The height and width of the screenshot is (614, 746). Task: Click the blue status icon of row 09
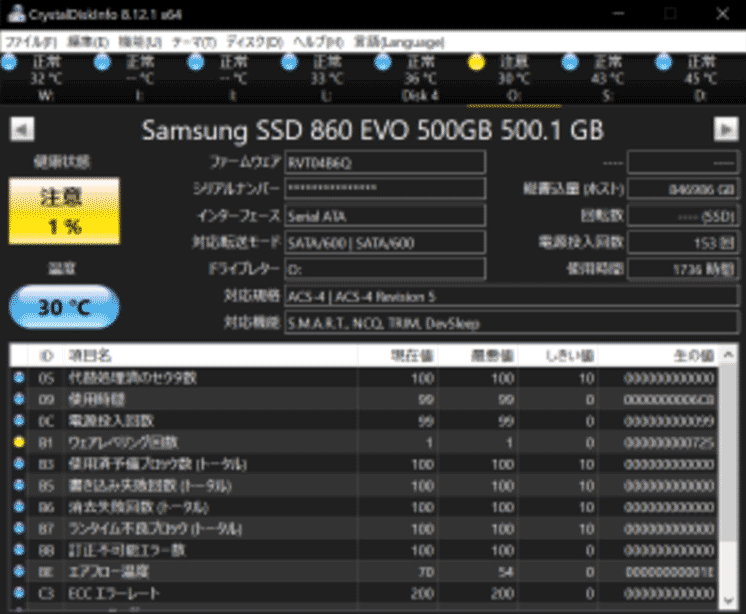[19, 399]
